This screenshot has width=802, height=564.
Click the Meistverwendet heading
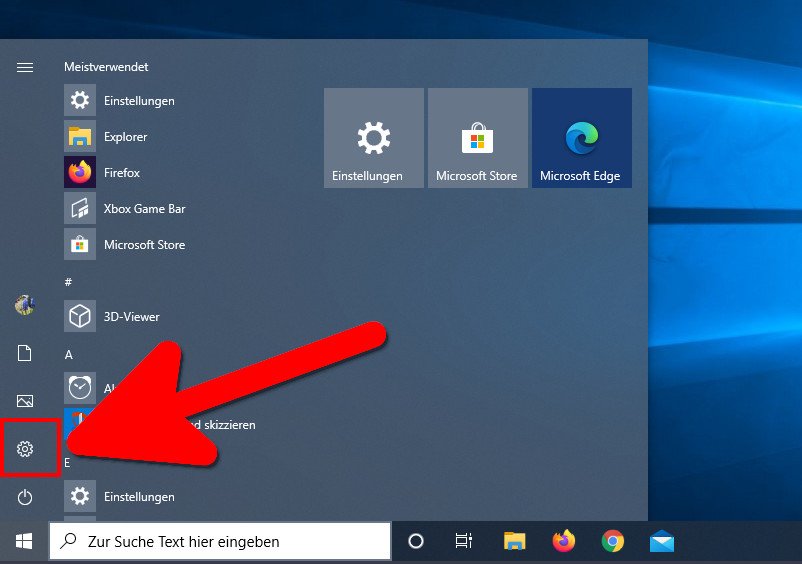coord(106,67)
